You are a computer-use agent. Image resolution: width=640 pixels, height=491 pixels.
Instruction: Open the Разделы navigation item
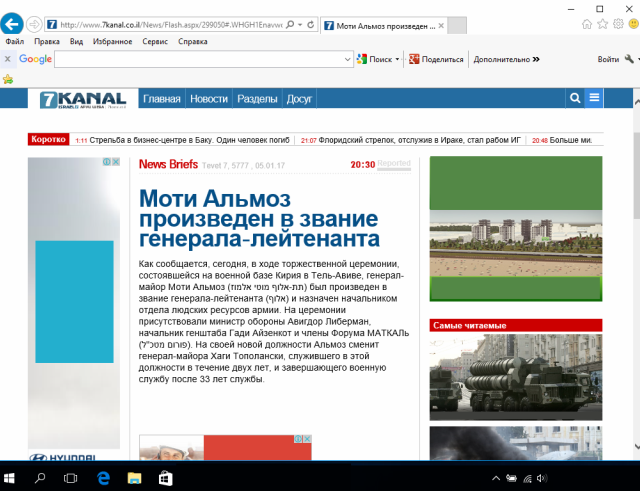[x=257, y=98]
